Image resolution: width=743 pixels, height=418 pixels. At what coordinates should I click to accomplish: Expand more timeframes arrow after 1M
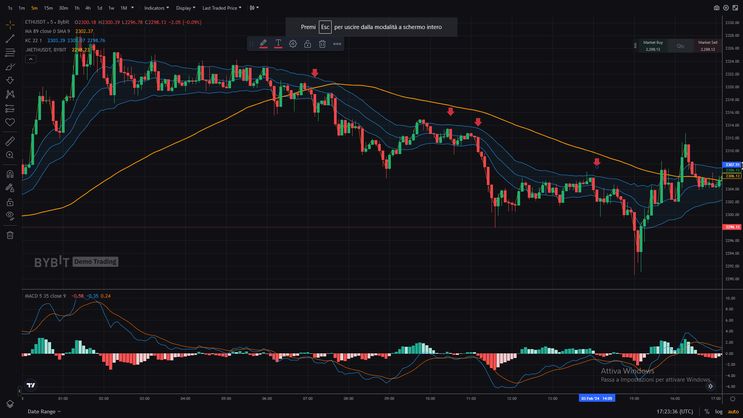pos(132,8)
